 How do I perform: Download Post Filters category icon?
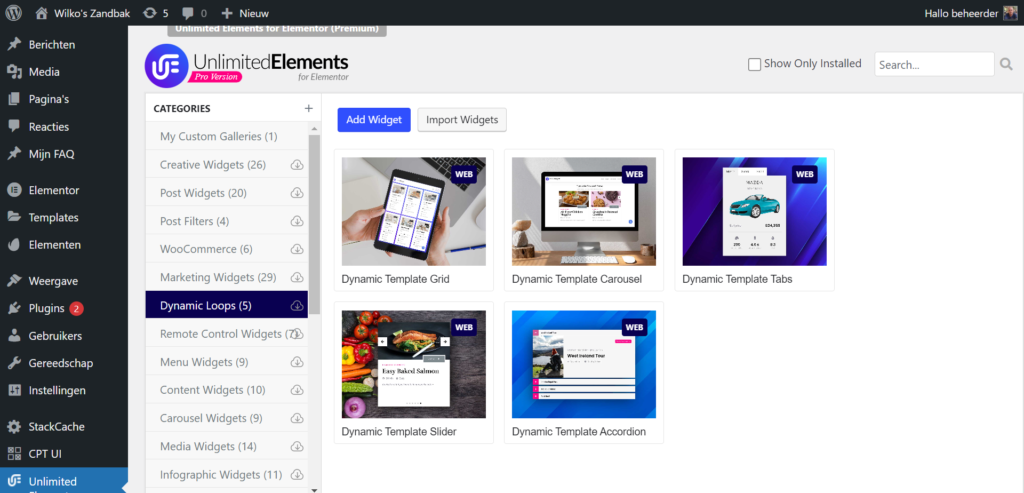[297, 221]
